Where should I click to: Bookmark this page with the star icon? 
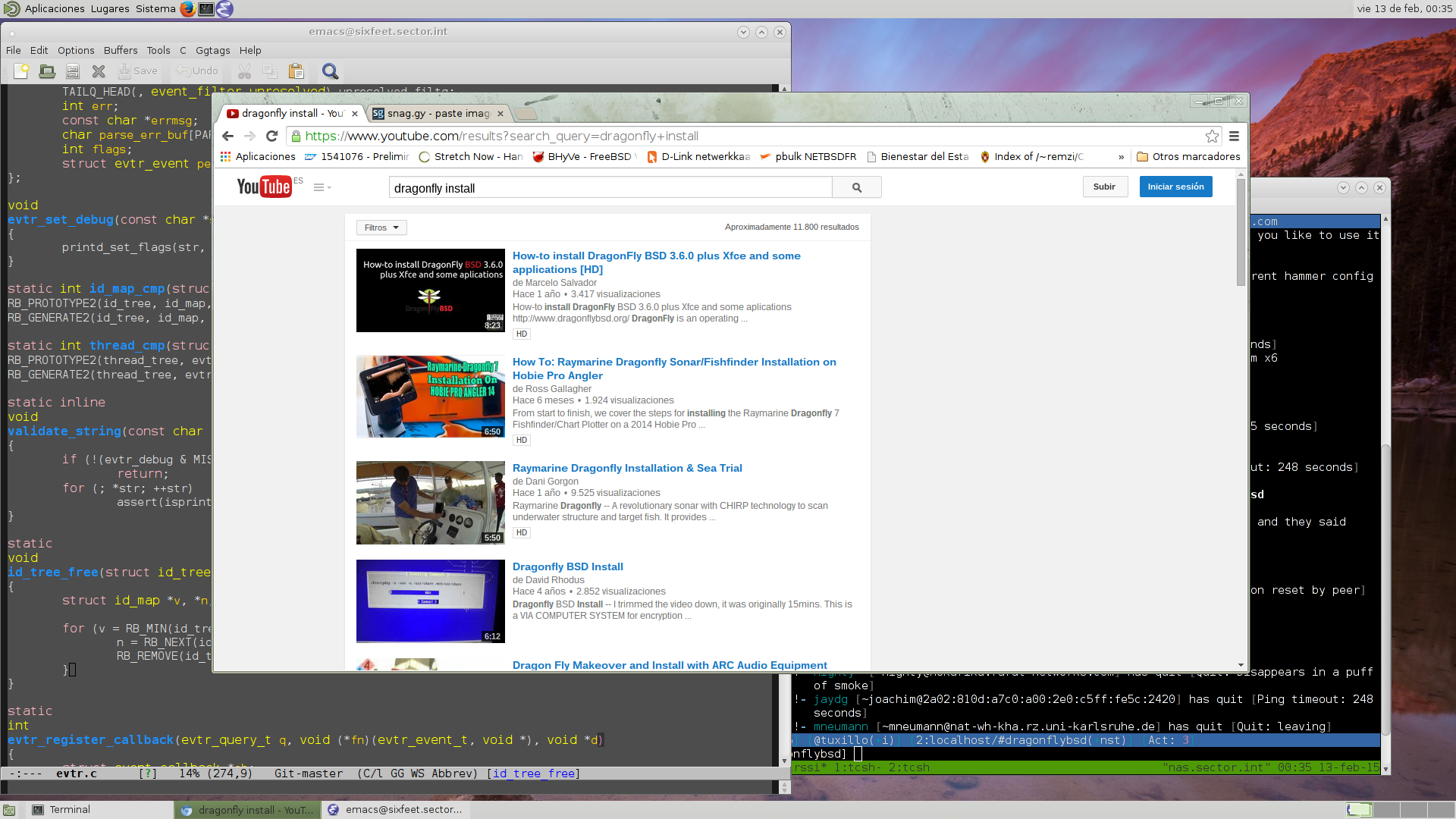pyautogui.click(x=1212, y=136)
